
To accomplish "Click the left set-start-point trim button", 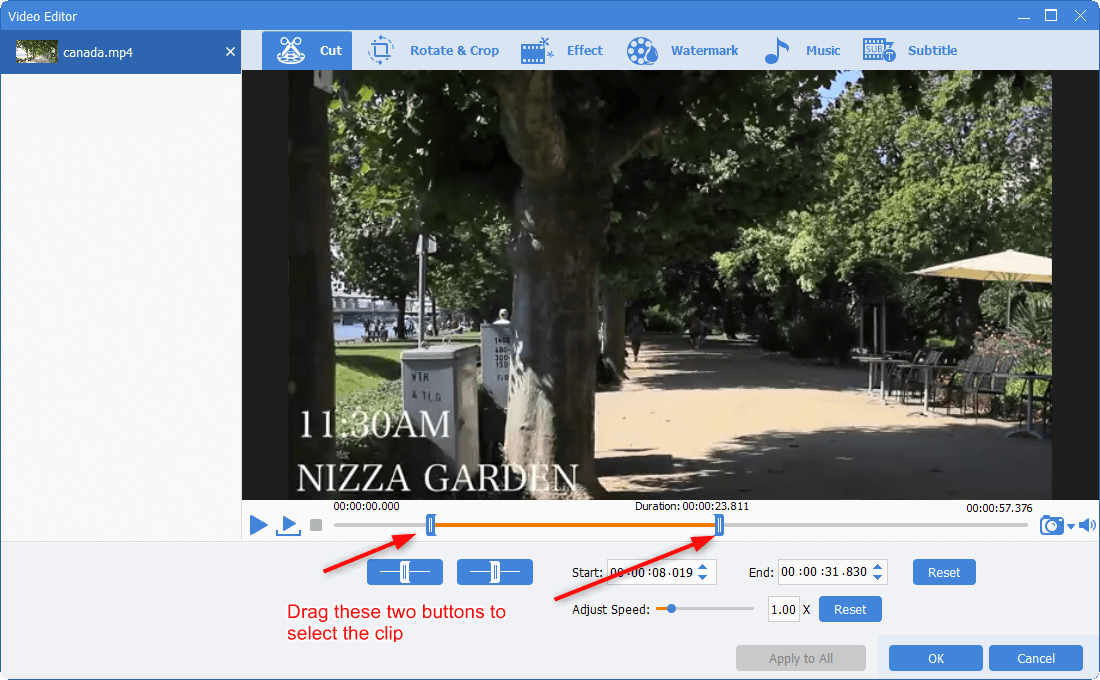I will click(405, 572).
